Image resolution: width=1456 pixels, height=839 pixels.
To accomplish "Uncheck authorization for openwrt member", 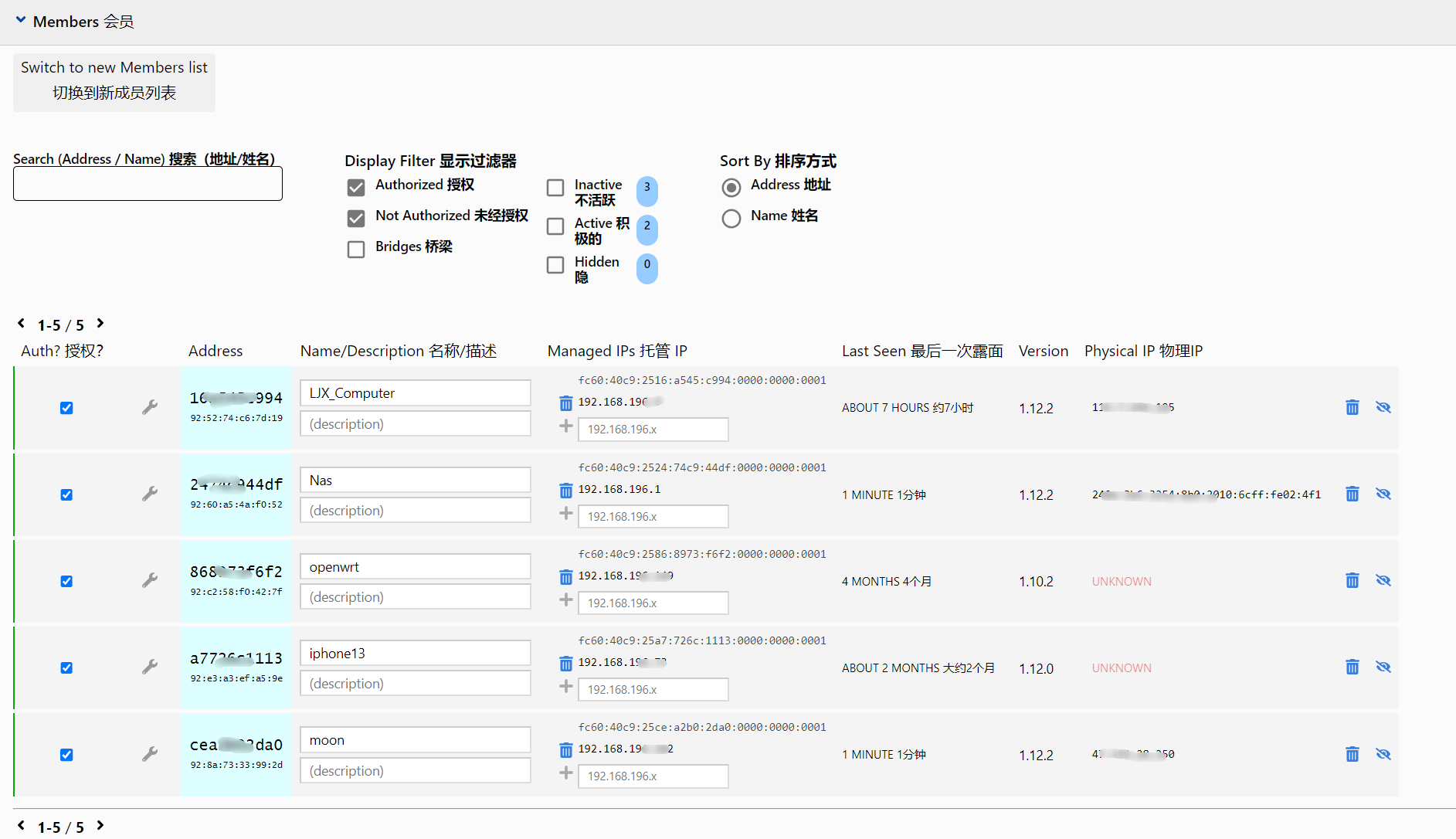I will coord(66,581).
